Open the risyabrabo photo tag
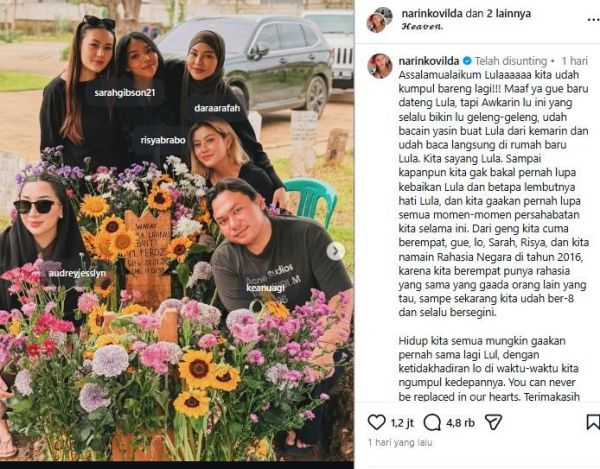This screenshot has height=469, width=600. (163, 140)
